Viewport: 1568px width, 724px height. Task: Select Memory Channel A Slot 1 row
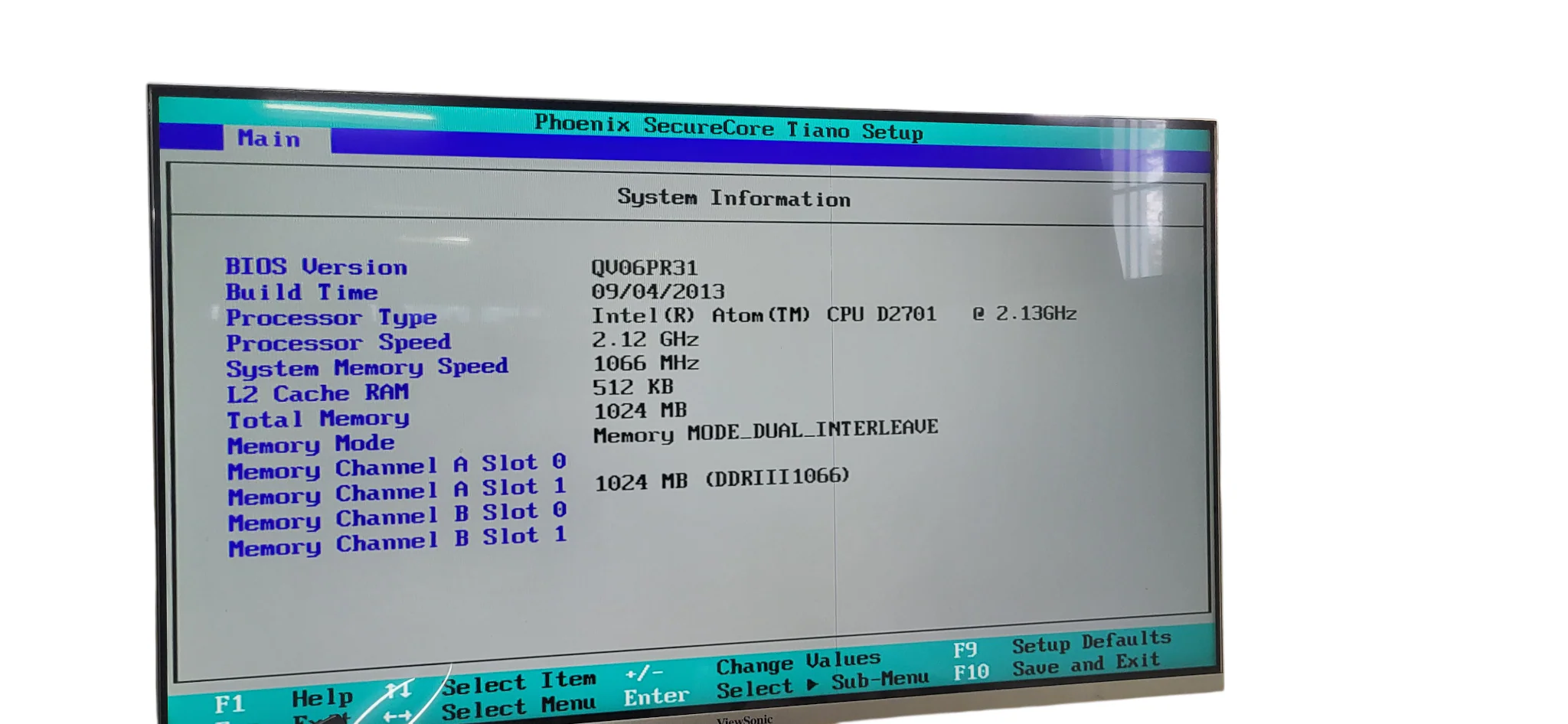397,491
